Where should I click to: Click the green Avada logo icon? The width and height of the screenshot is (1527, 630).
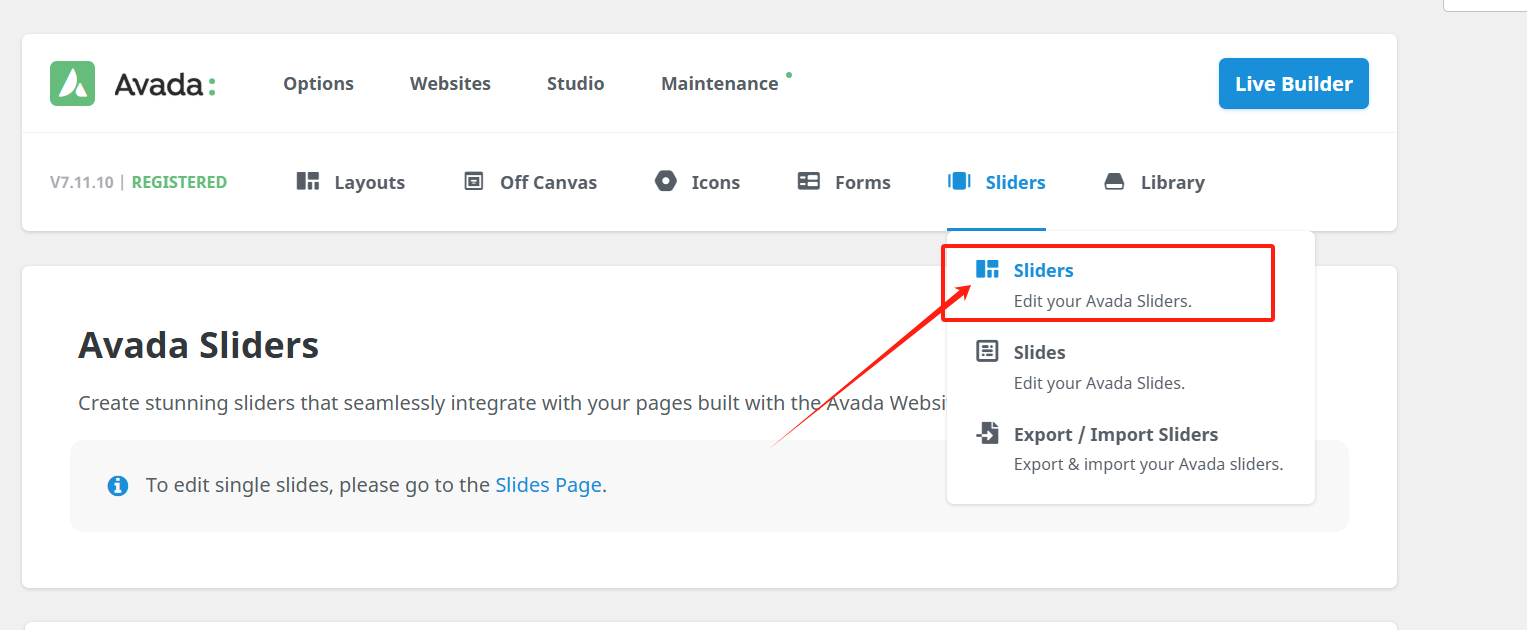pos(73,84)
